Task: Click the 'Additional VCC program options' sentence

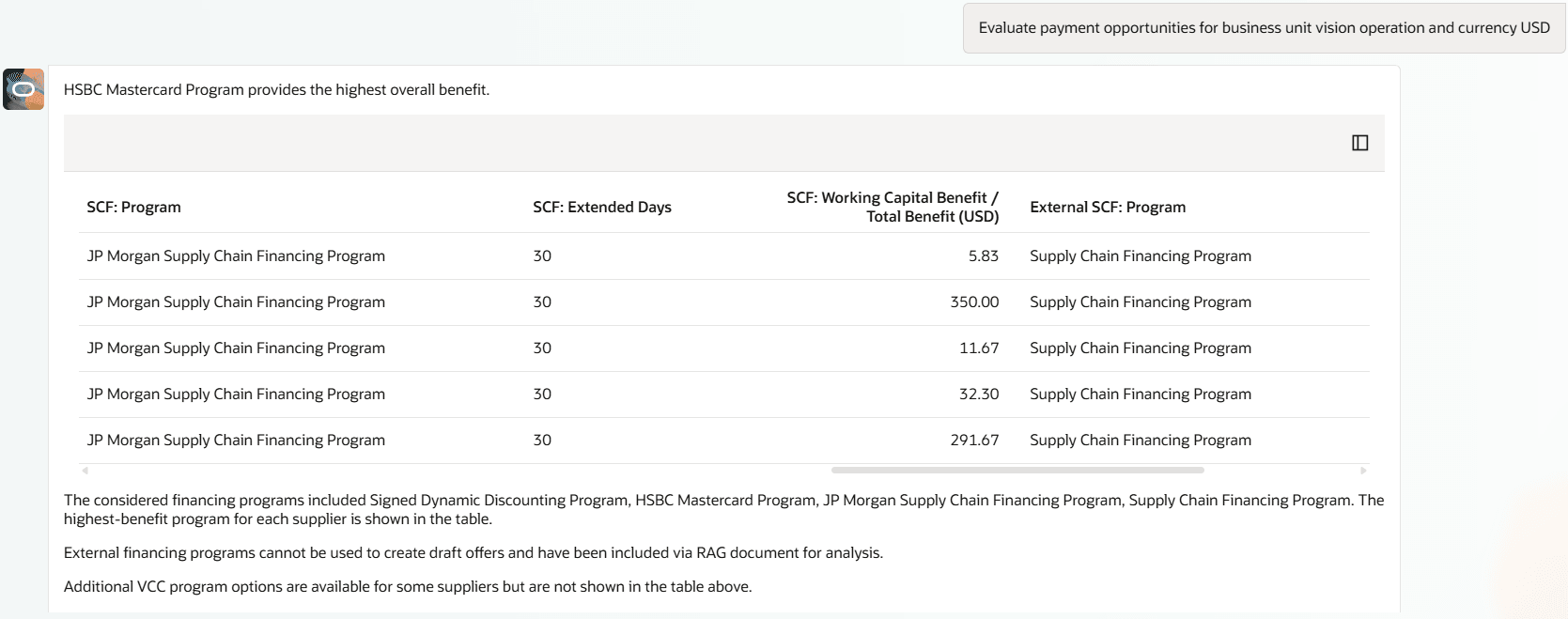Action: 408,586
